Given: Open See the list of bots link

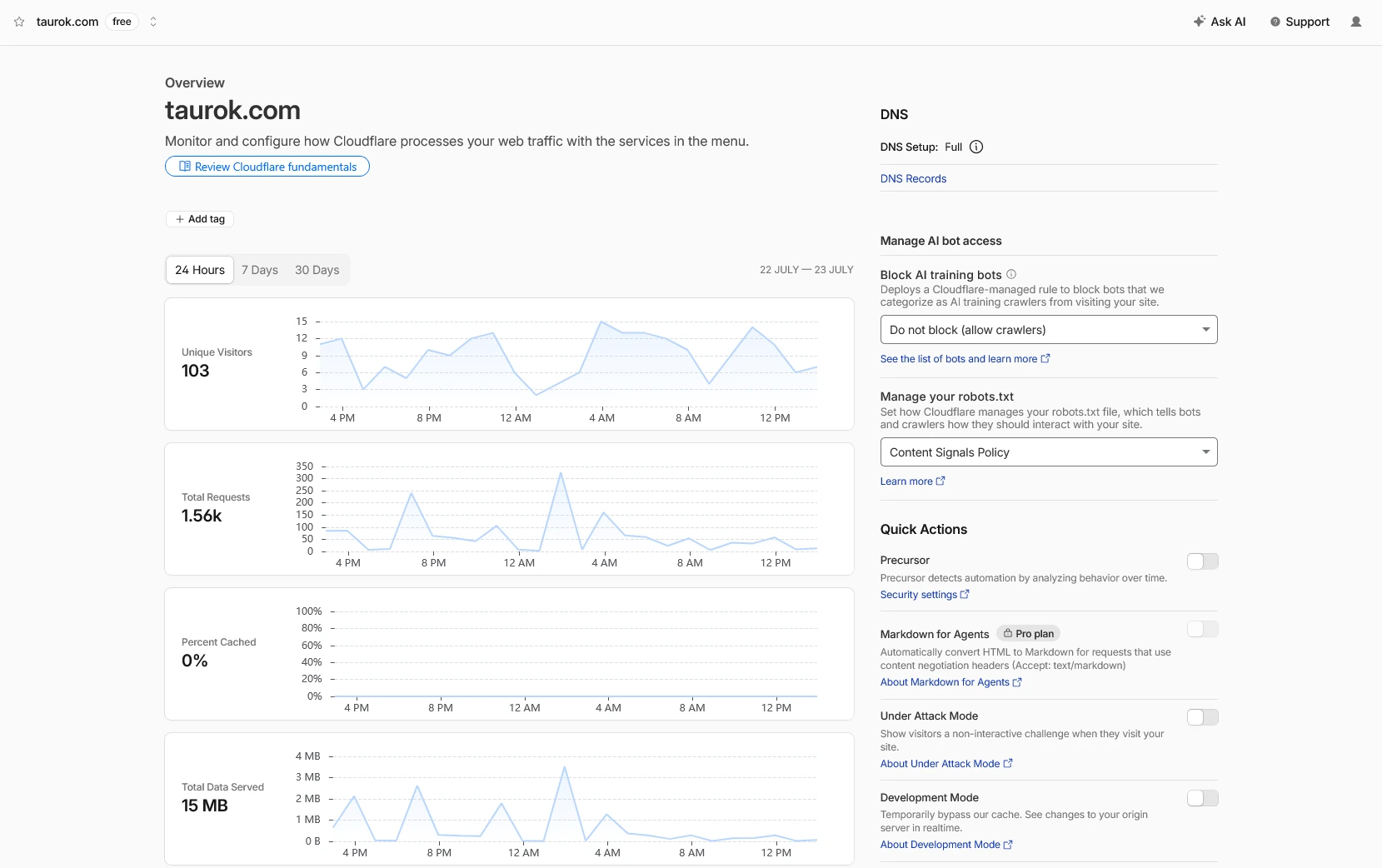Looking at the screenshot, I should (x=965, y=359).
